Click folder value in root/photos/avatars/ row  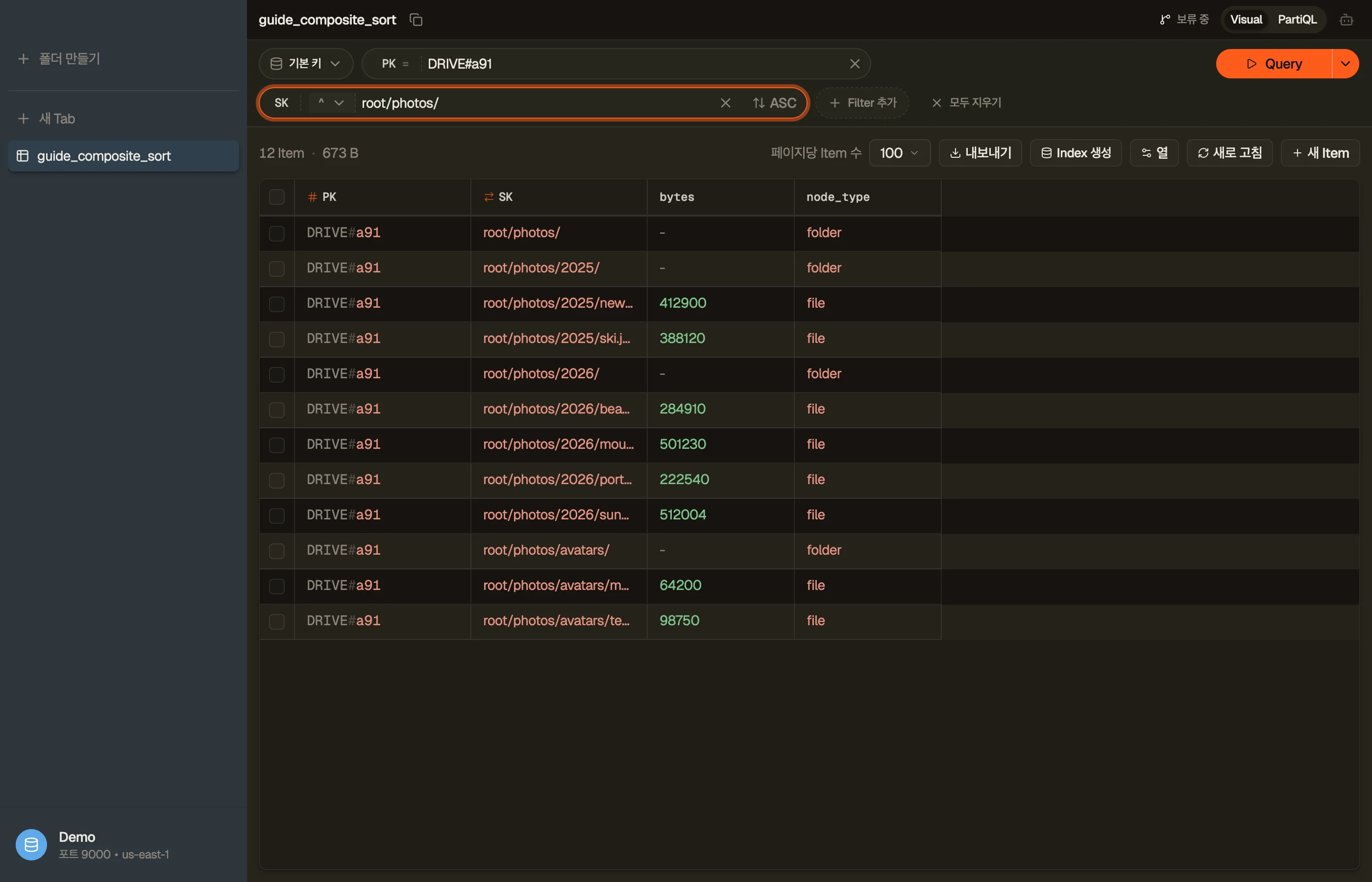pyautogui.click(x=823, y=550)
